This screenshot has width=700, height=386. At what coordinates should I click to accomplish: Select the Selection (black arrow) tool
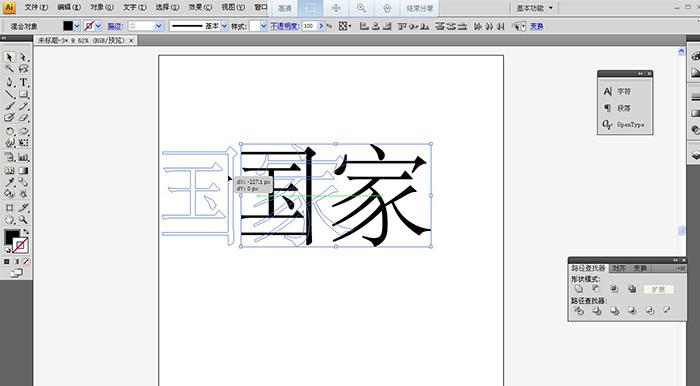coord(9,57)
